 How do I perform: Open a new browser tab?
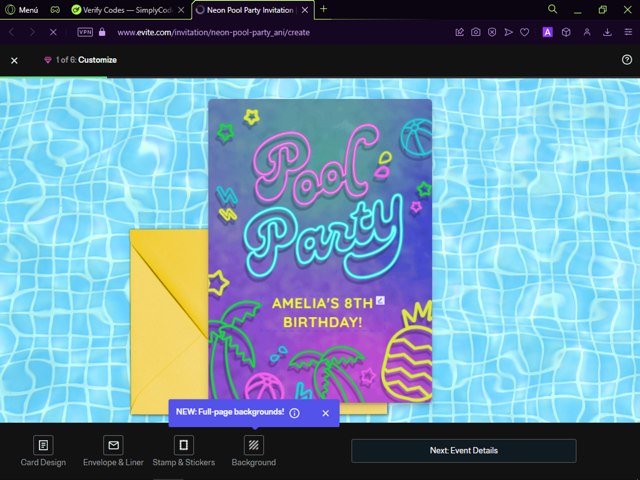pos(323,9)
